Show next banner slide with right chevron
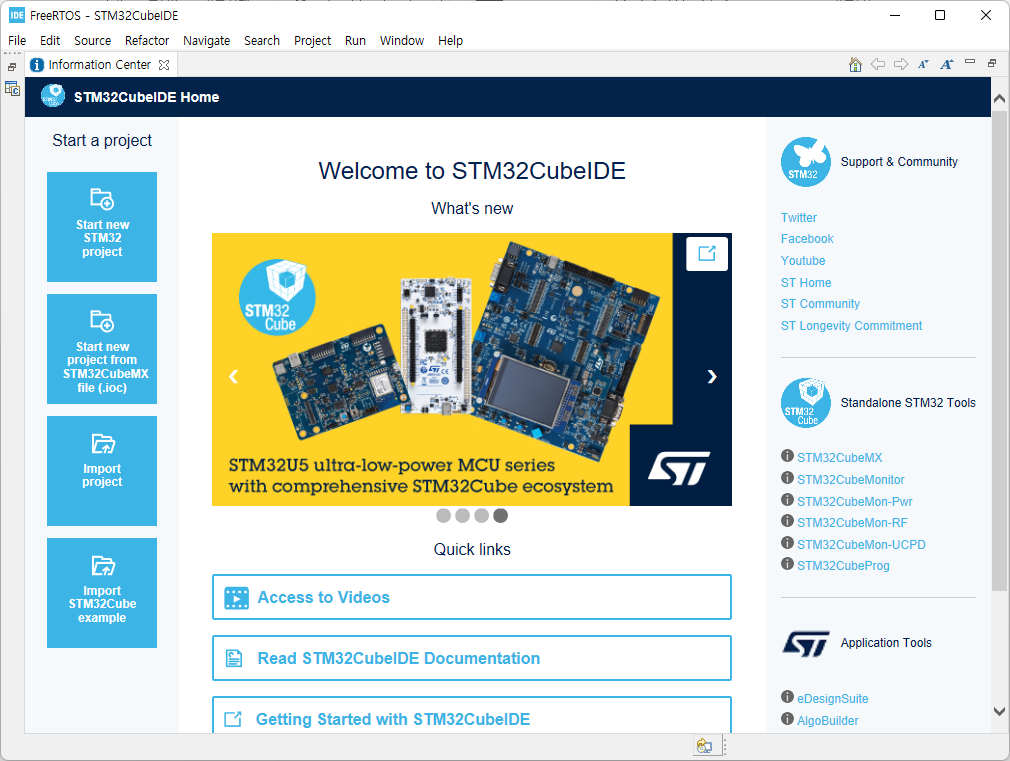This screenshot has height=761, width=1010. tap(712, 376)
